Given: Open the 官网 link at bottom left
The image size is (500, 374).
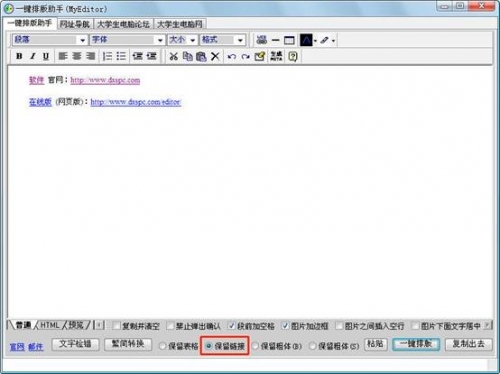Looking at the screenshot, I should [x=17, y=347].
